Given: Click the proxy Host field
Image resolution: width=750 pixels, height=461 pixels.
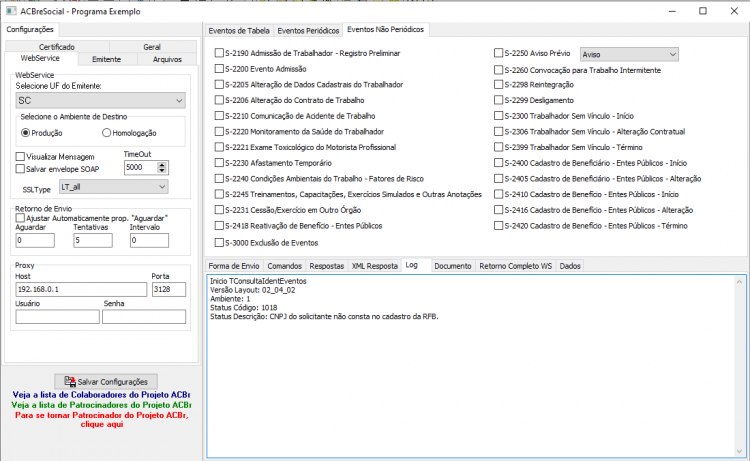Looking at the screenshot, I should 81,289.
